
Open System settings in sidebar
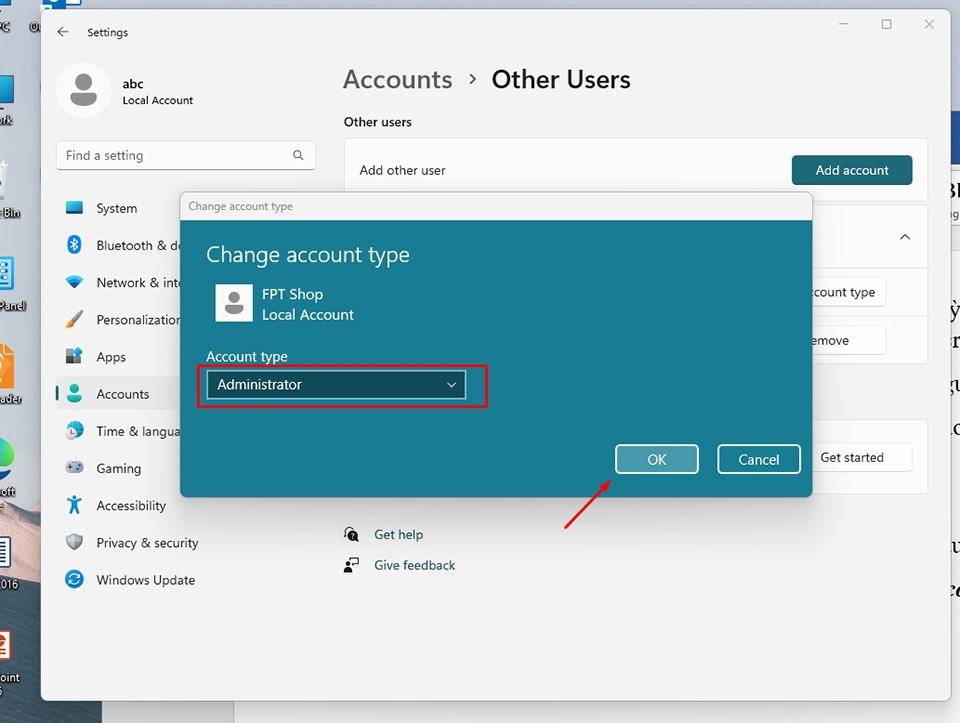[116, 208]
